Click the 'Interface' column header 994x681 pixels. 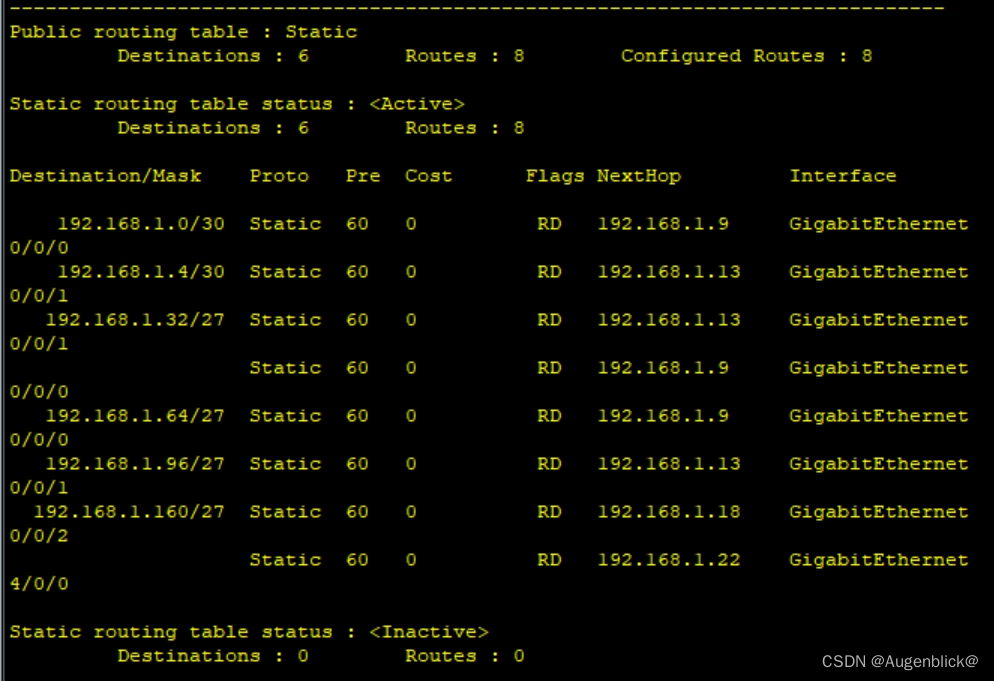(842, 176)
